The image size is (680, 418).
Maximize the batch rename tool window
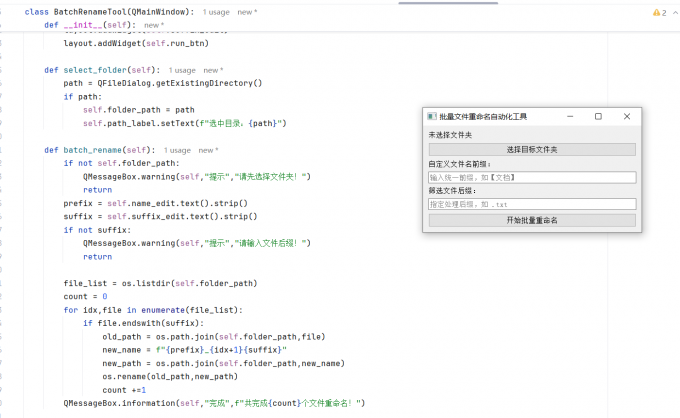[x=598, y=116]
